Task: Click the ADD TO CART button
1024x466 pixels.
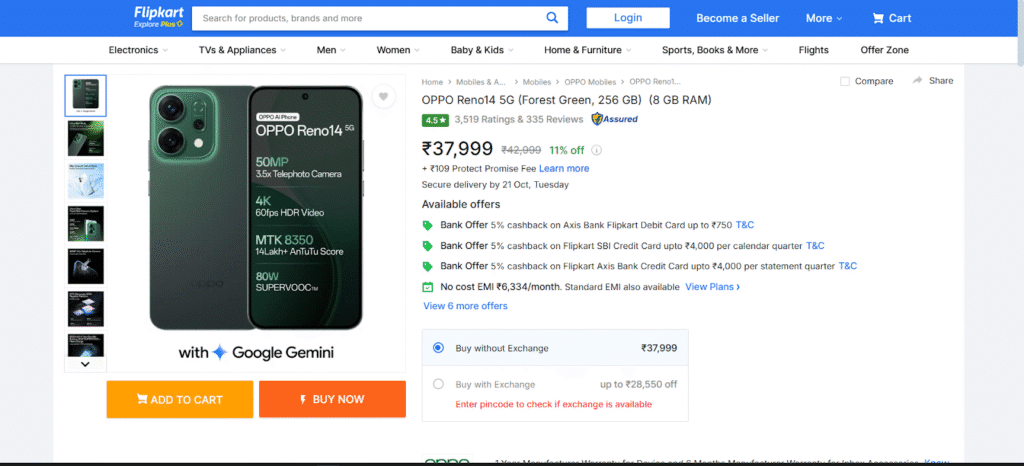Action: point(180,399)
